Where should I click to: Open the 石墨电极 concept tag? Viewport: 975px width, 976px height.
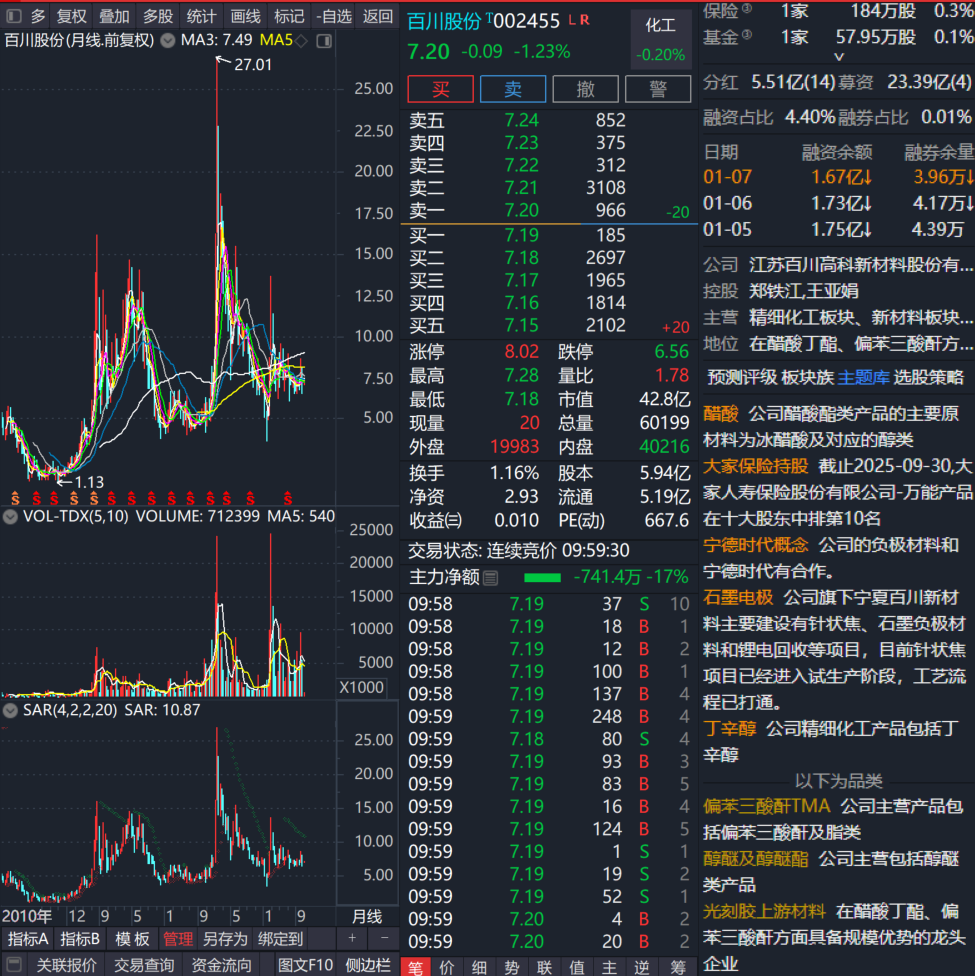[x=738, y=598]
